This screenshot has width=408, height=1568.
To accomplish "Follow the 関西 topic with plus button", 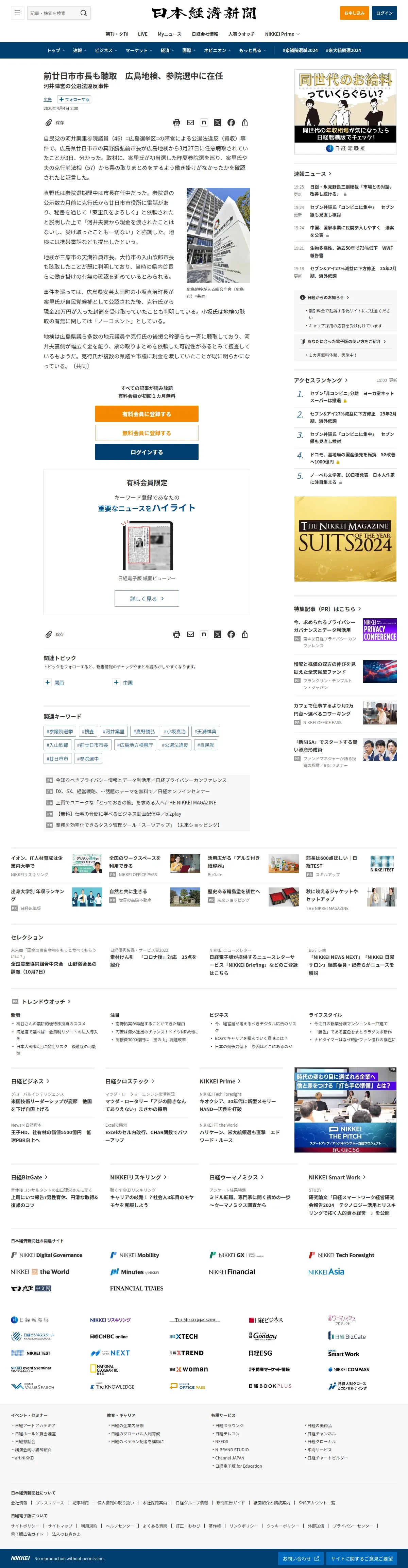I will [x=47, y=682].
